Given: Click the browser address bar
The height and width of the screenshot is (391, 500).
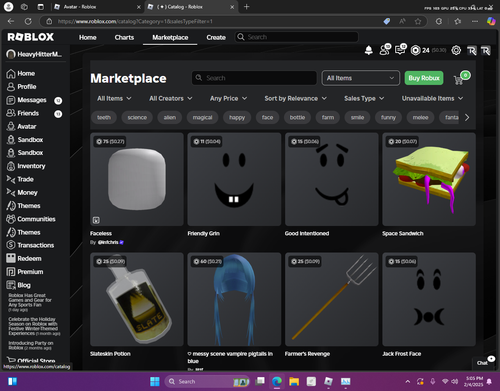Looking at the screenshot, I should pos(213,21).
